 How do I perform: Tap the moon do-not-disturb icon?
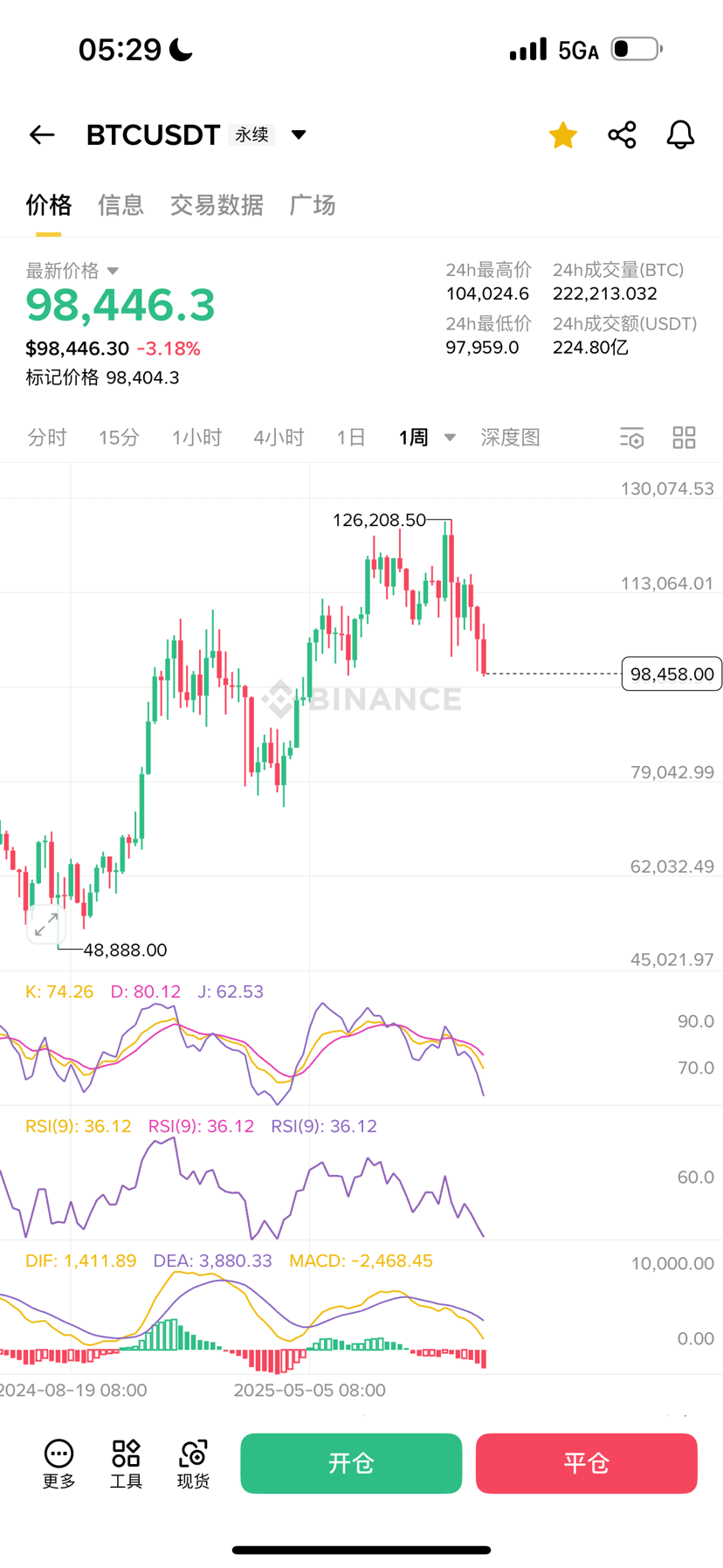pos(181,50)
